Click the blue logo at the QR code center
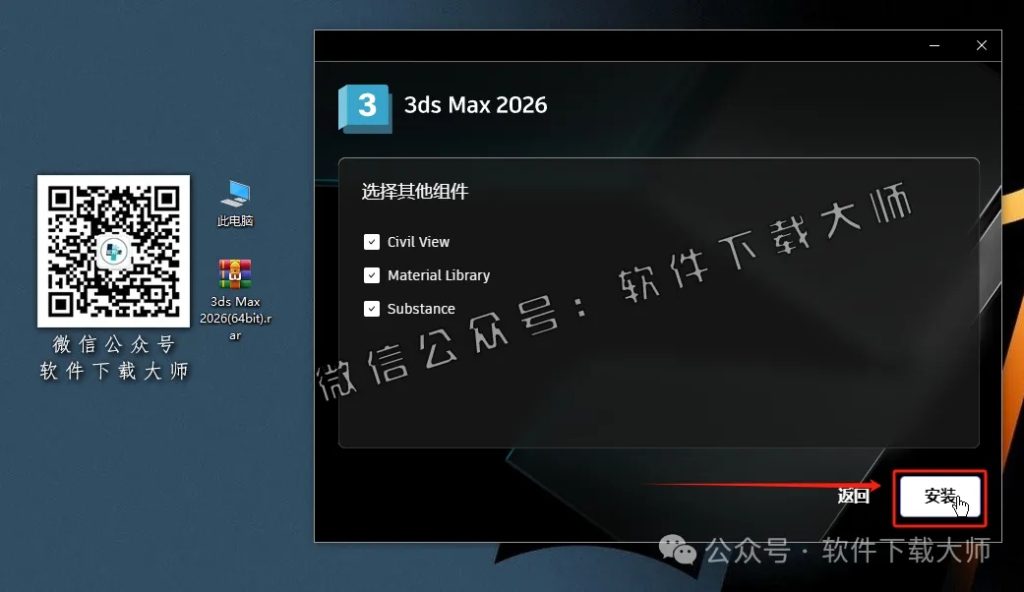The width and height of the screenshot is (1024, 592). pyautogui.click(x=113, y=251)
